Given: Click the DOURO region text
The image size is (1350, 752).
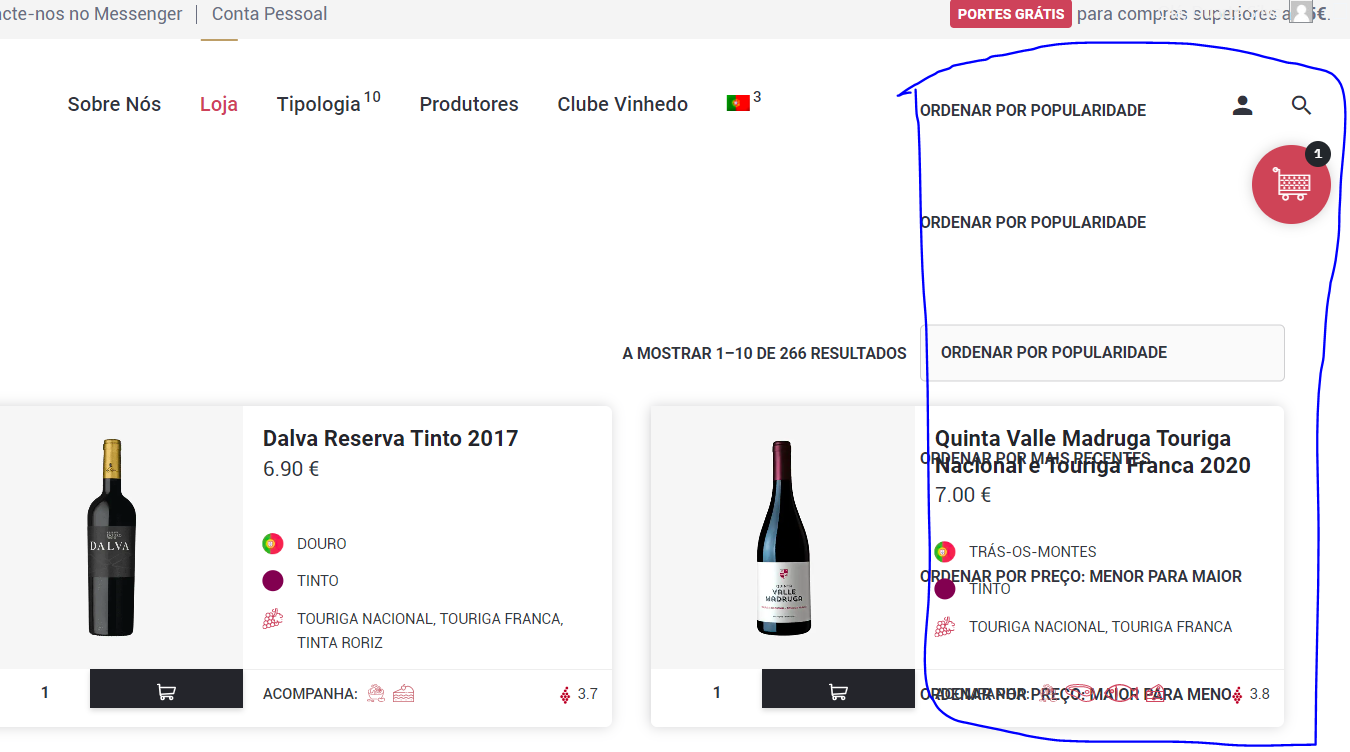Looking at the screenshot, I should tap(322, 544).
